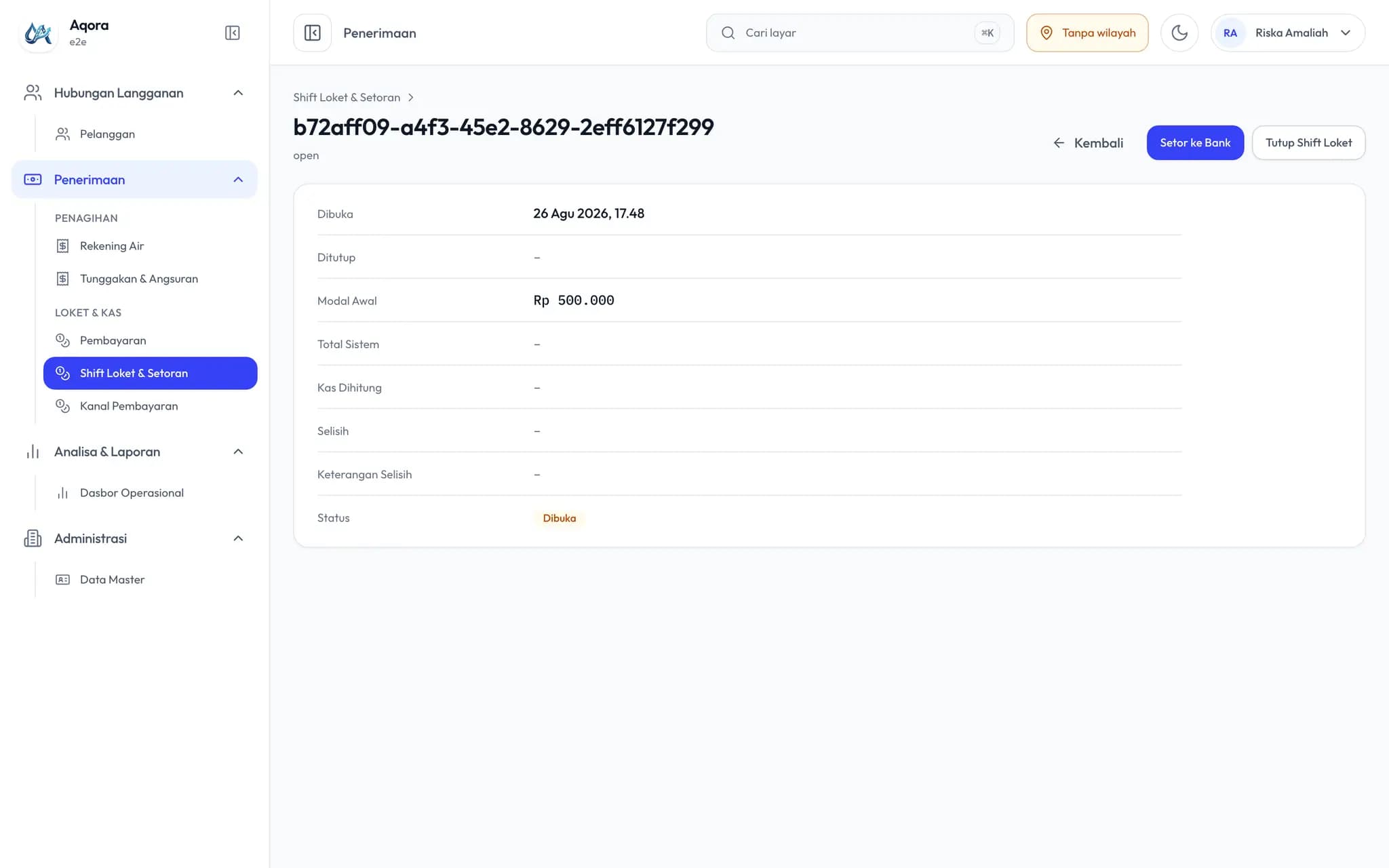Click the Kanal Pembayaran coins icon

[x=62, y=406]
